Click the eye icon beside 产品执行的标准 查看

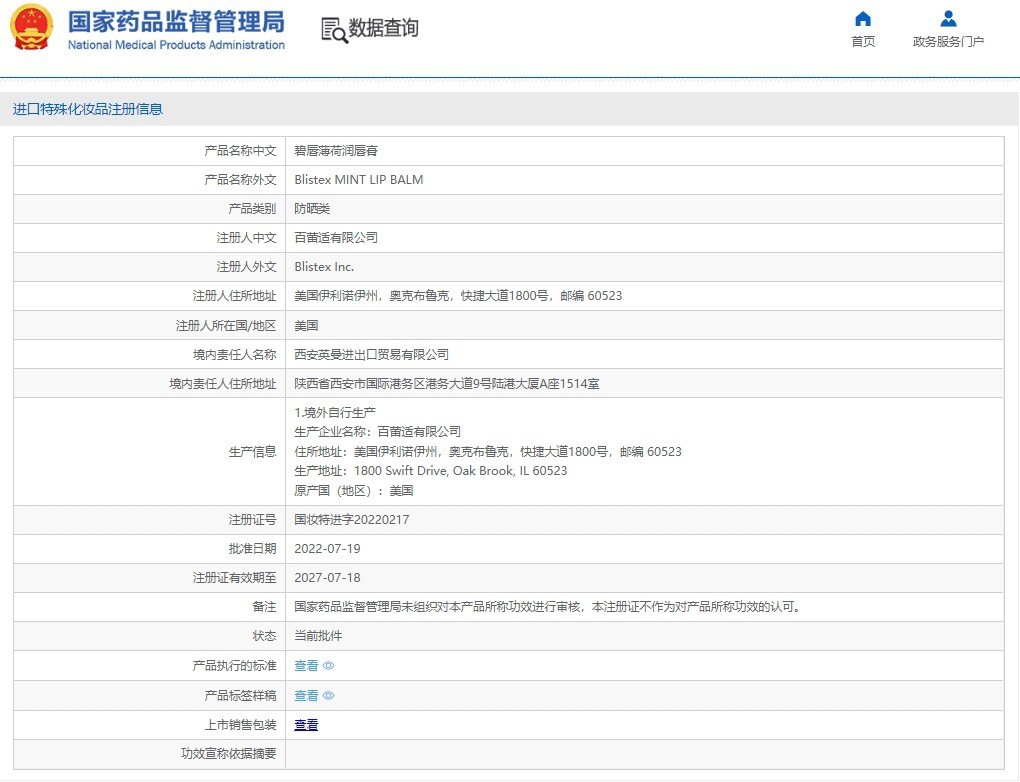click(x=329, y=666)
